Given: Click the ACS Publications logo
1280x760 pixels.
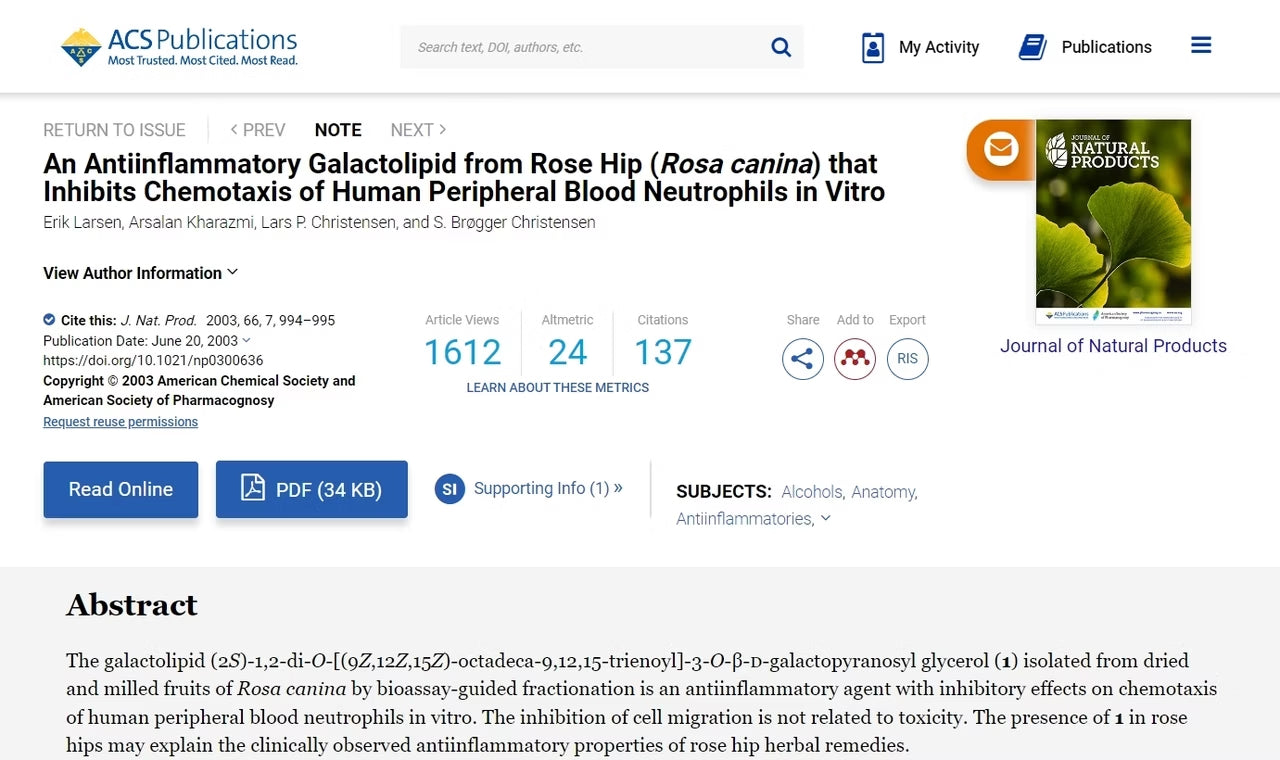Looking at the screenshot, I should point(180,46).
